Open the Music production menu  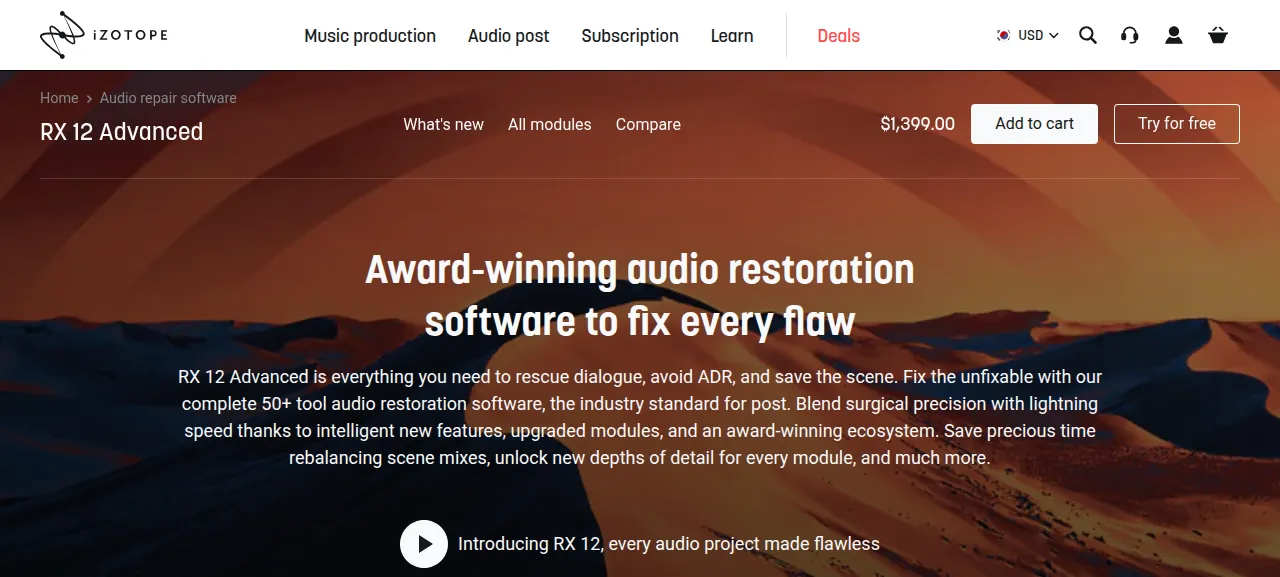click(370, 36)
